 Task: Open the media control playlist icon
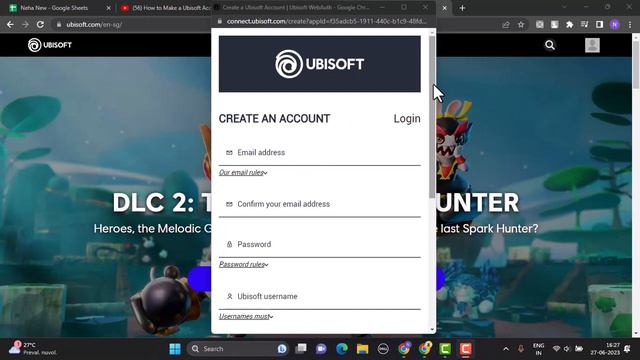click(x=584, y=24)
